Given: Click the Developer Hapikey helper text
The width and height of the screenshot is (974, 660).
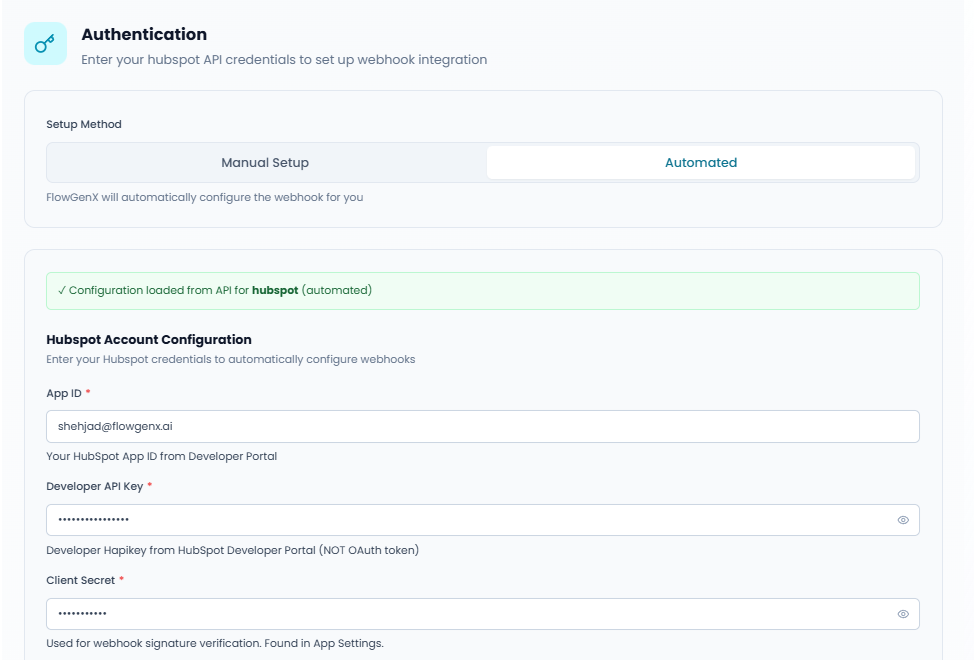Looking at the screenshot, I should point(232,550).
